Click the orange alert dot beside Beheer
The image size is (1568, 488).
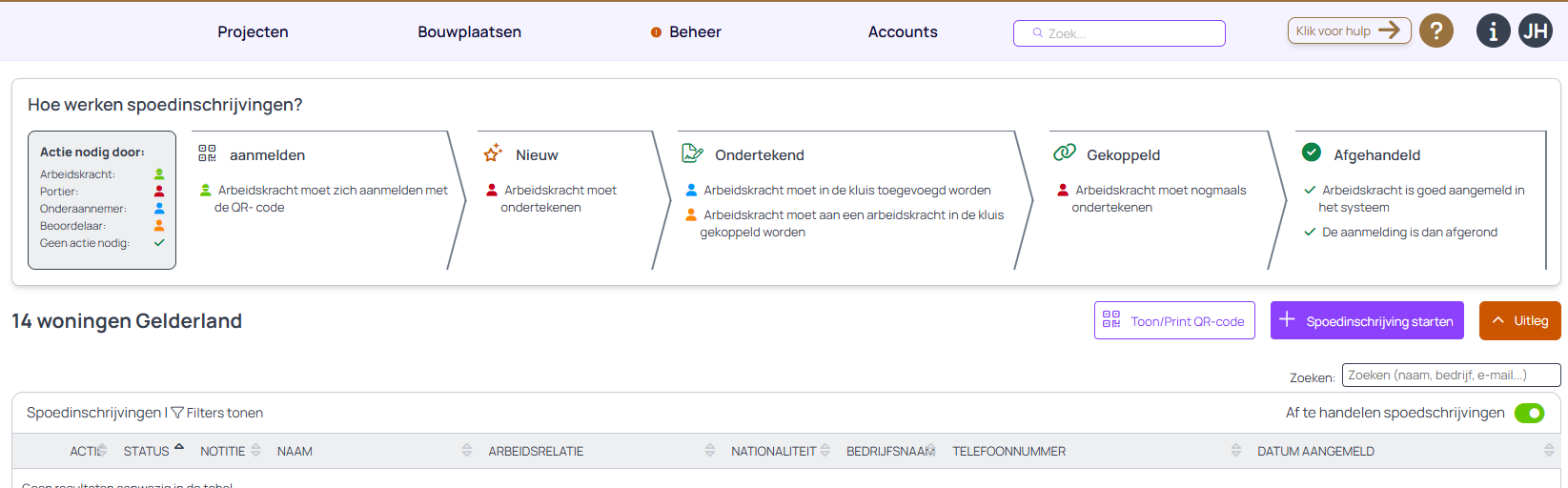tap(656, 32)
